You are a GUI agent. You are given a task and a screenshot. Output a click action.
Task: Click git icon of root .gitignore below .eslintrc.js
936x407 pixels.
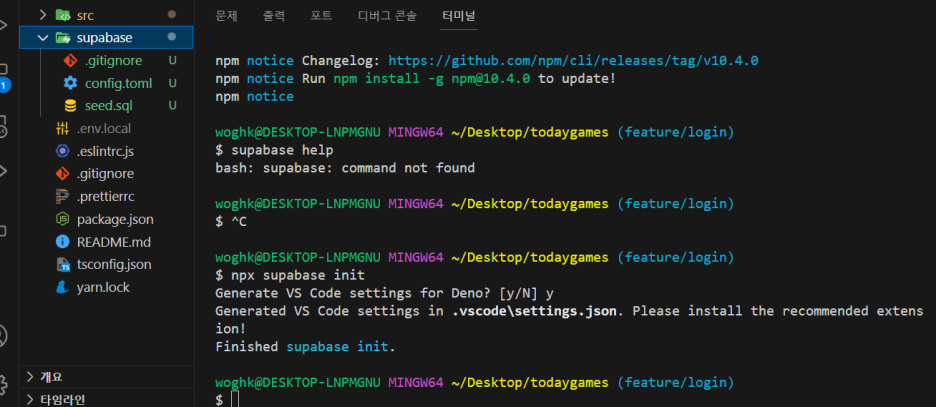[62, 174]
